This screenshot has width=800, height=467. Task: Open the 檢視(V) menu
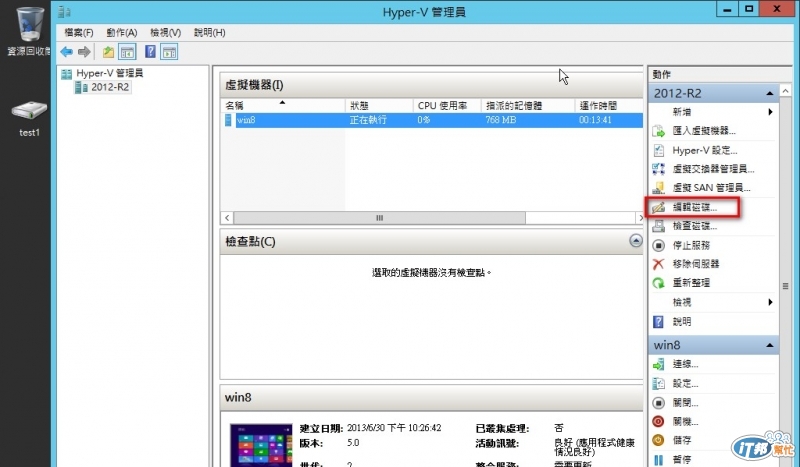pos(166,33)
